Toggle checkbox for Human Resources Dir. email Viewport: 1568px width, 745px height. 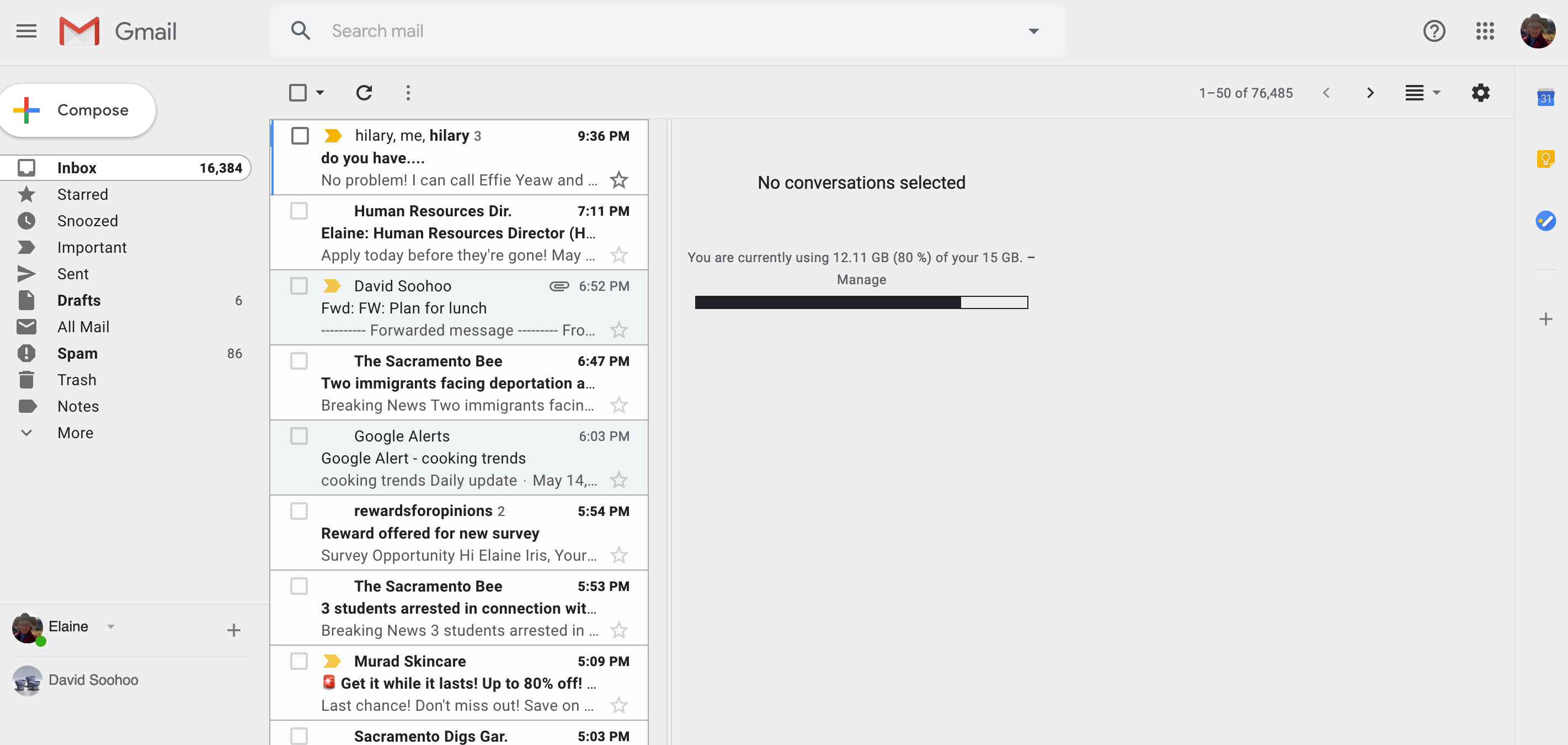click(299, 210)
